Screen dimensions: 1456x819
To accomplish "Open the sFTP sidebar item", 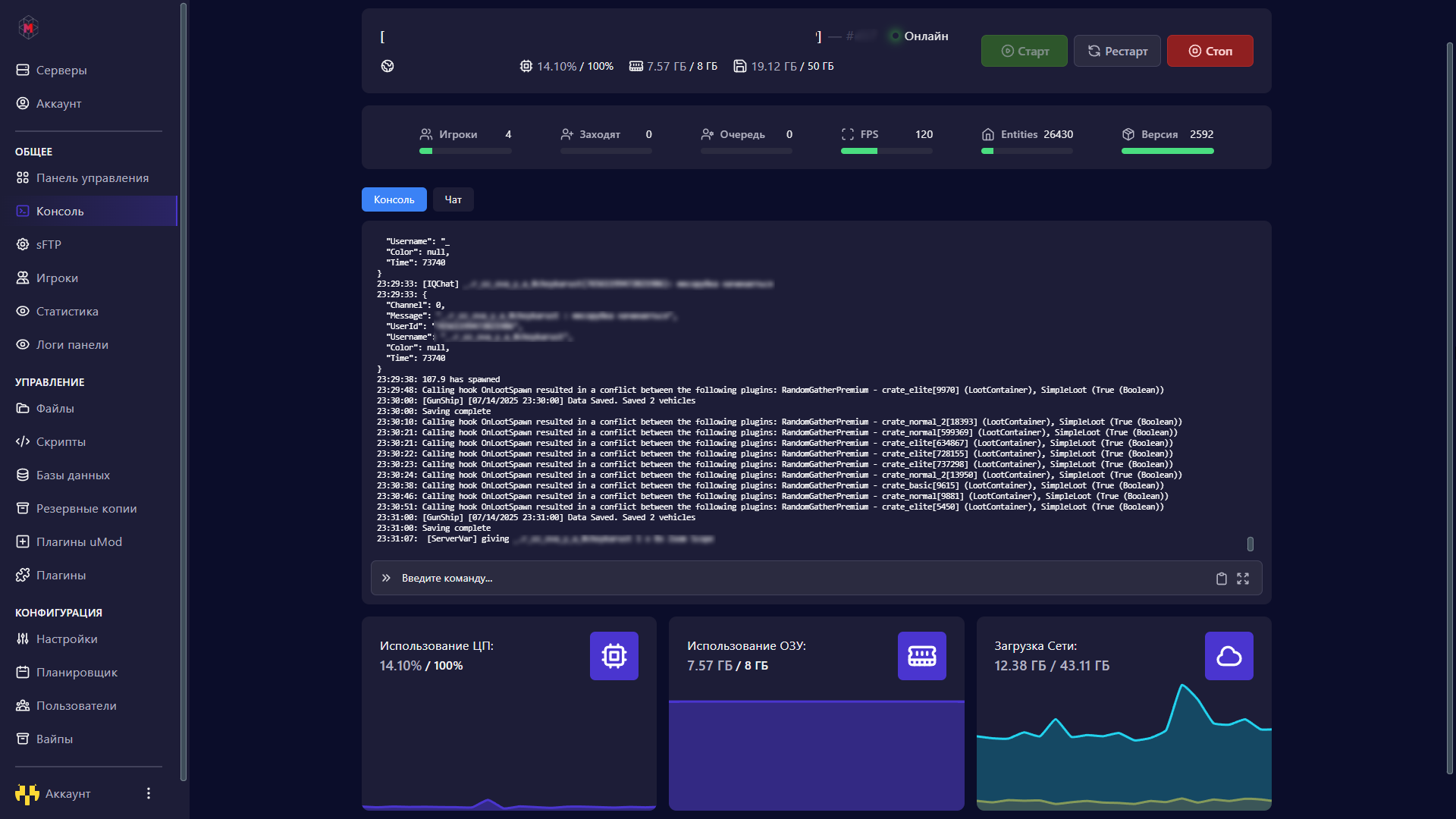I will pyautogui.click(x=49, y=244).
